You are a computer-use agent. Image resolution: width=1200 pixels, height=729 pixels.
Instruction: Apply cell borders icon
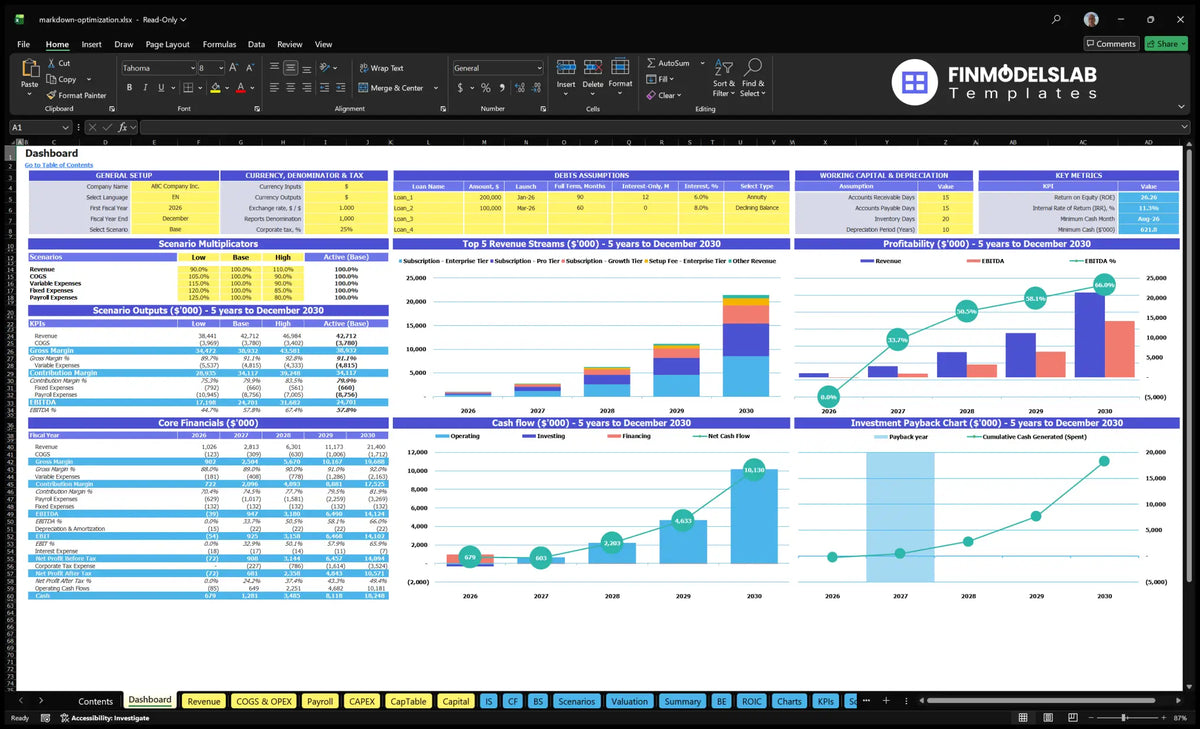click(189, 88)
